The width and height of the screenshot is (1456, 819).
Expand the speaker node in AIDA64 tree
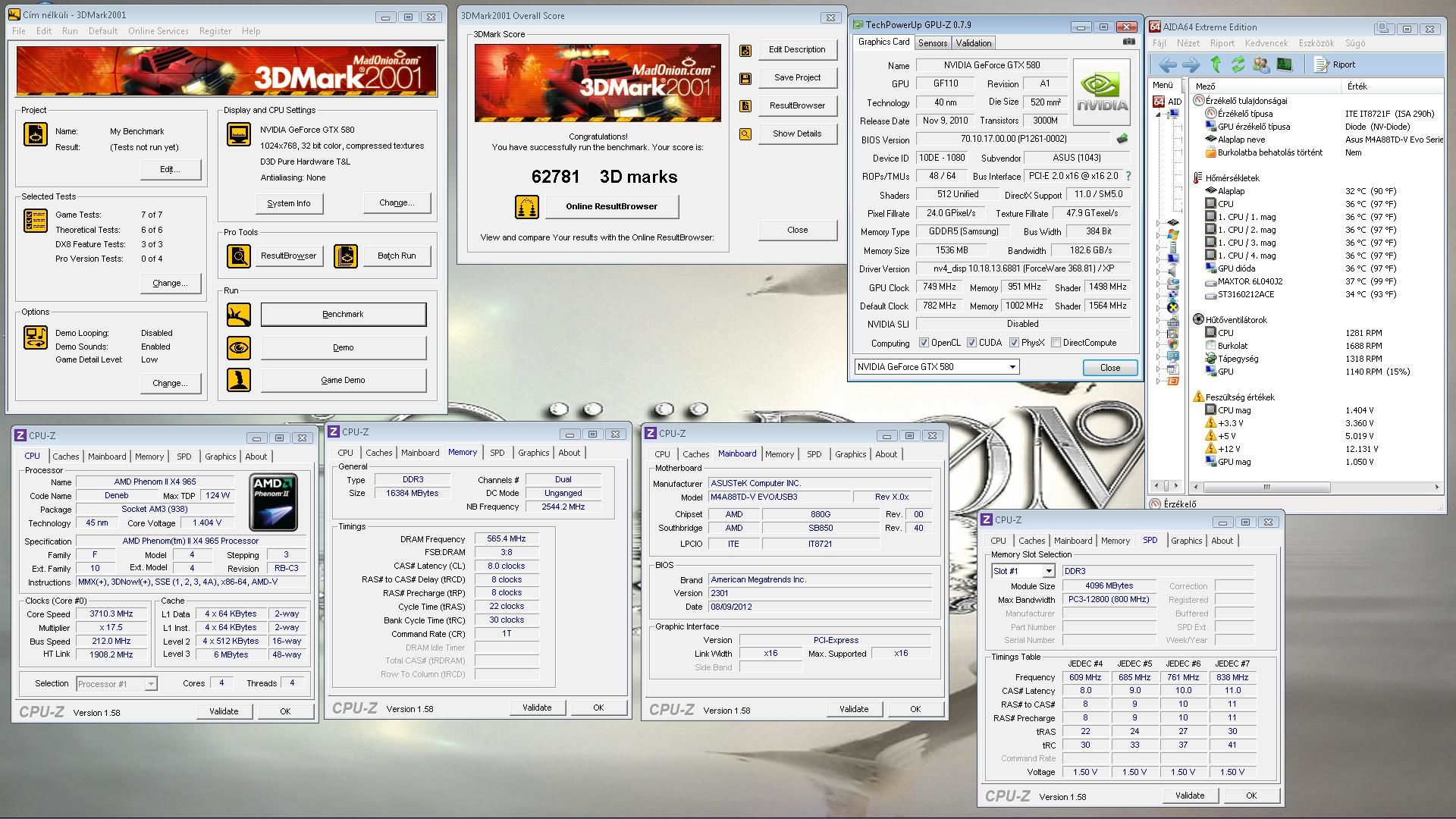tap(1158, 271)
